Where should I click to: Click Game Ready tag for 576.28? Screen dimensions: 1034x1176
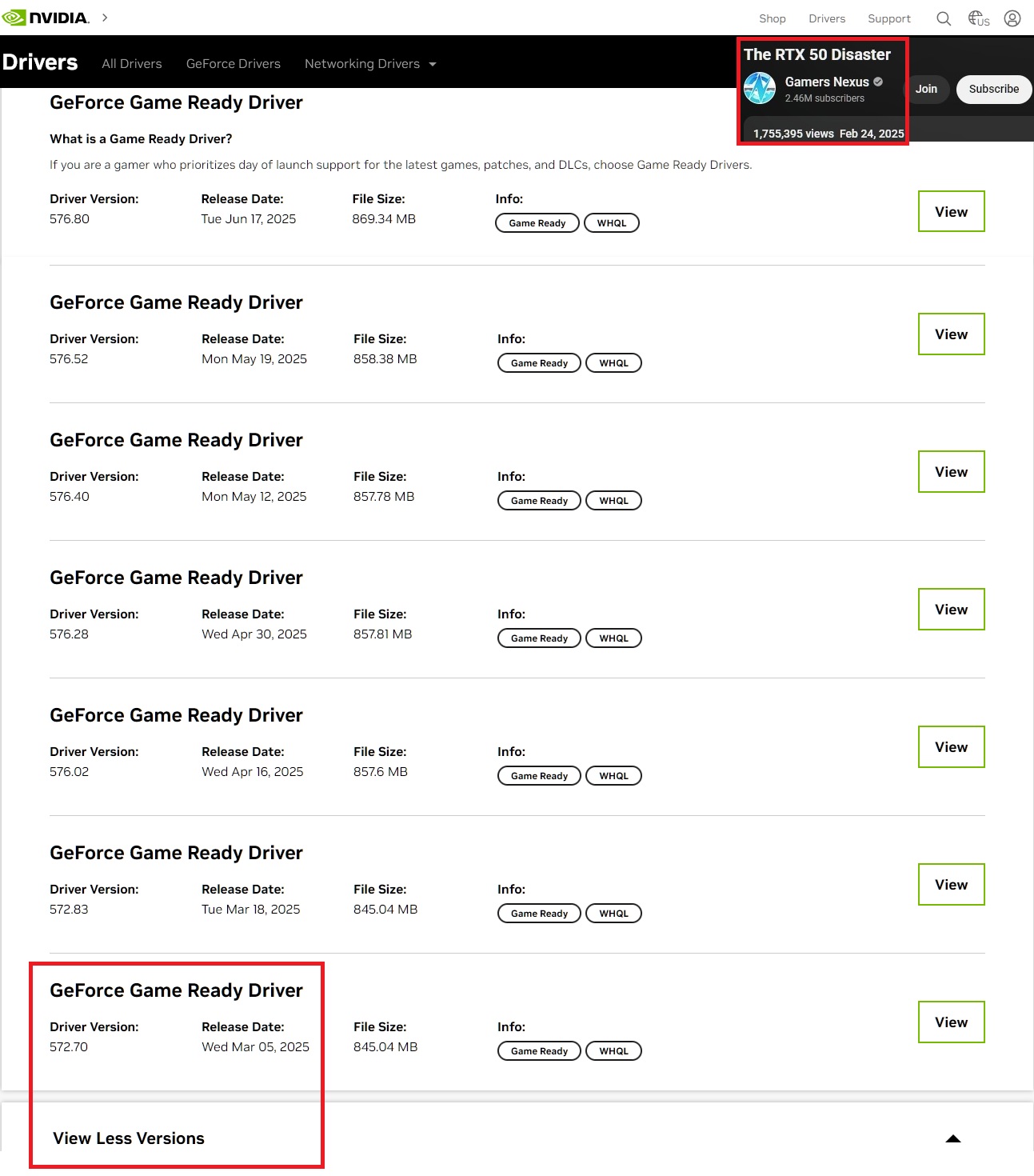click(x=539, y=638)
